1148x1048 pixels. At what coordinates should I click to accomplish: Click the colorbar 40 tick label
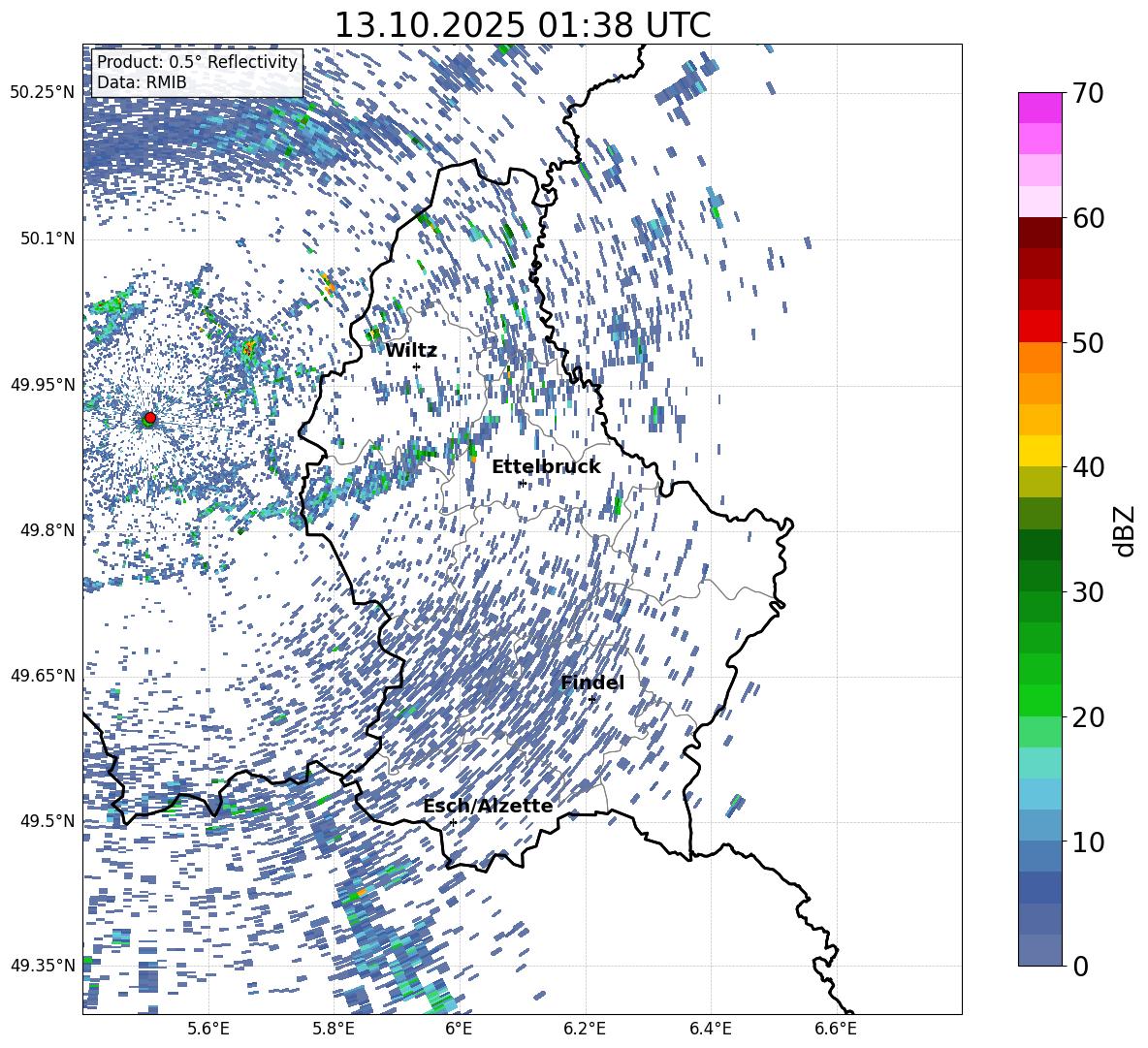[1088, 467]
